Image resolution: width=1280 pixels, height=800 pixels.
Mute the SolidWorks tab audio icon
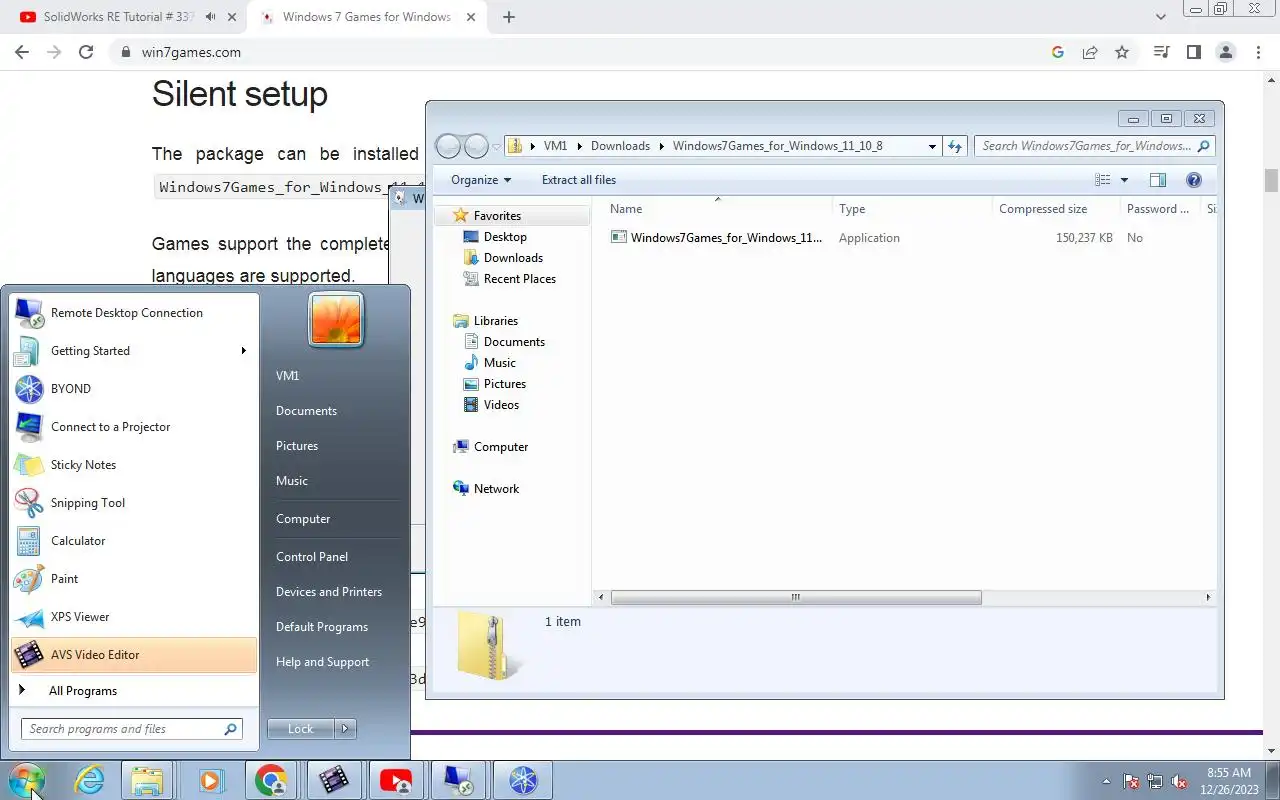tap(211, 17)
